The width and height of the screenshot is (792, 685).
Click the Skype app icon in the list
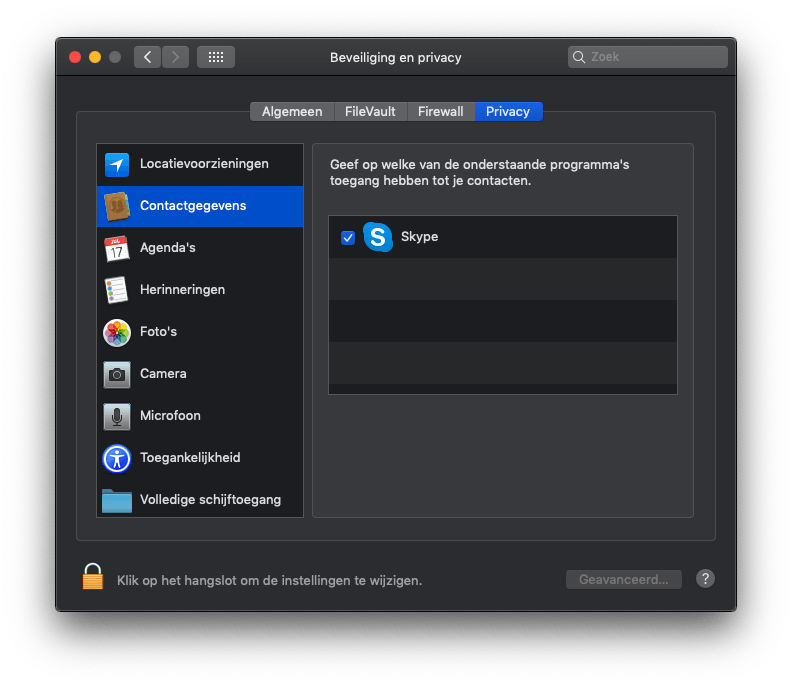[378, 237]
